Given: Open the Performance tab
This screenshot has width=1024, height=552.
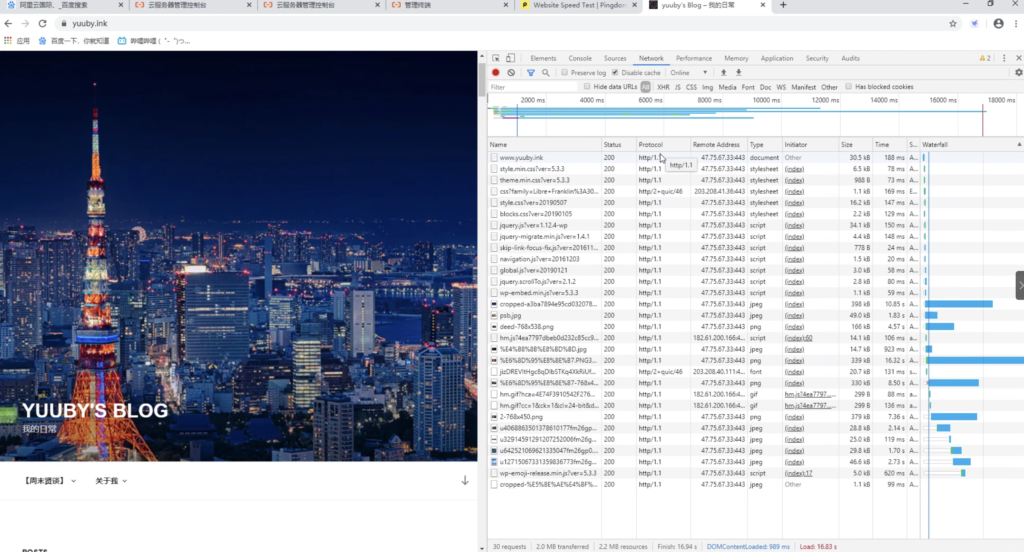Looking at the screenshot, I should [x=694, y=58].
